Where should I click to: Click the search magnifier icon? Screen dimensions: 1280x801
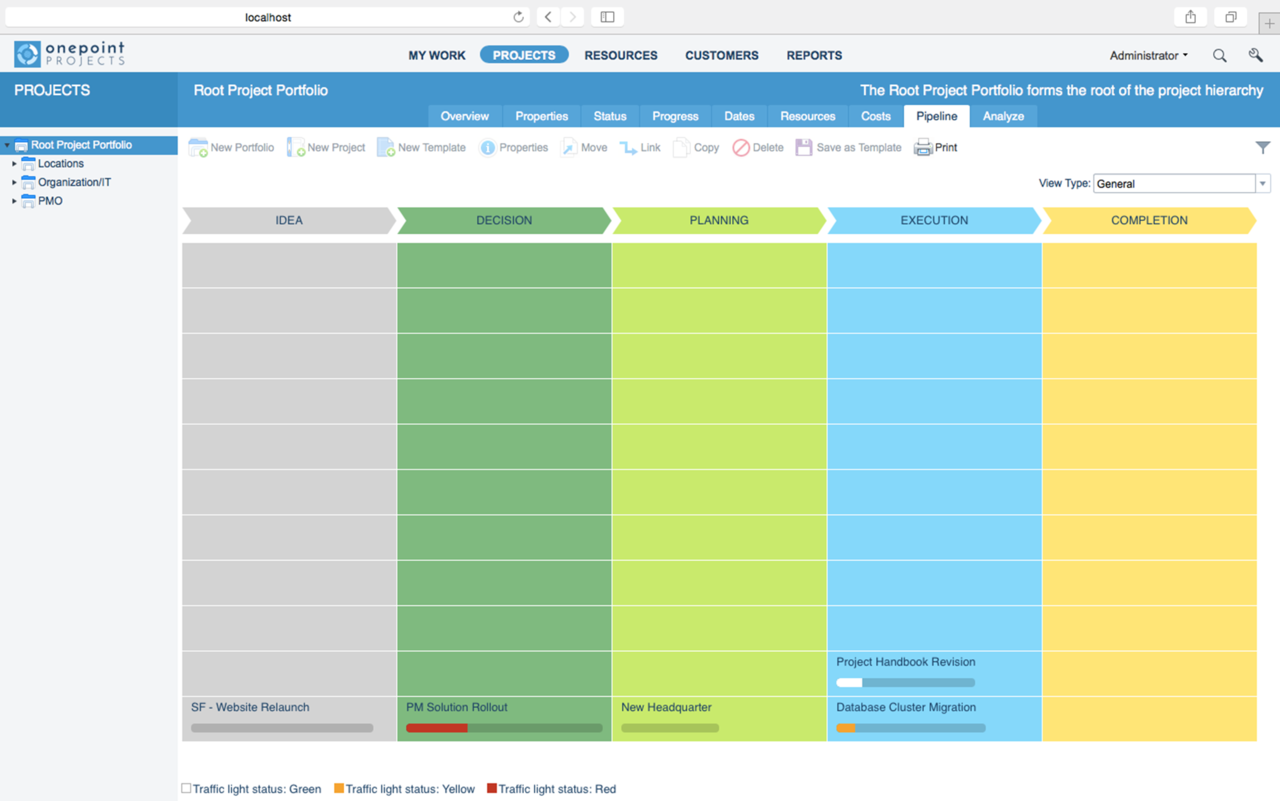pos(1220,56)
